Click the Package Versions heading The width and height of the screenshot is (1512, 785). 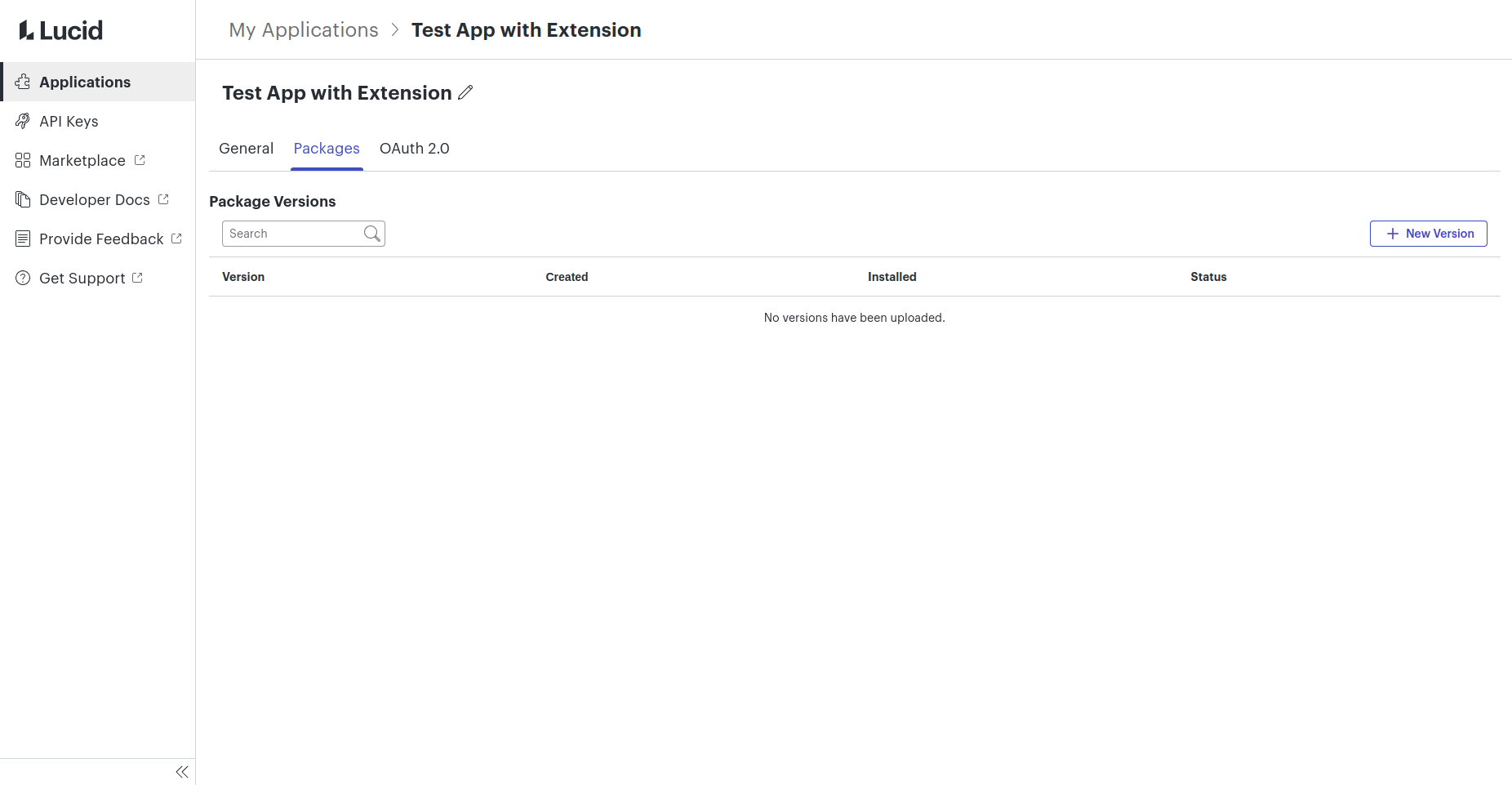[x=273, y=202]
